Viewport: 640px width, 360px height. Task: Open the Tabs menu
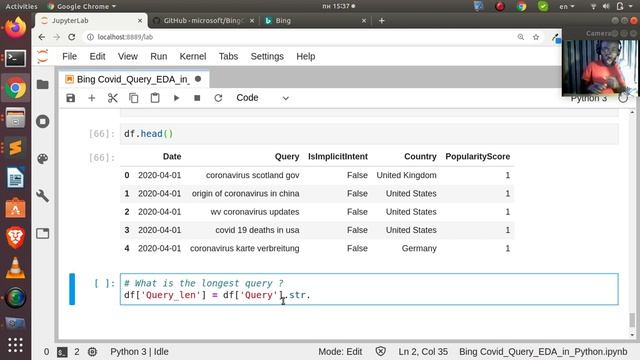[228, 56]
